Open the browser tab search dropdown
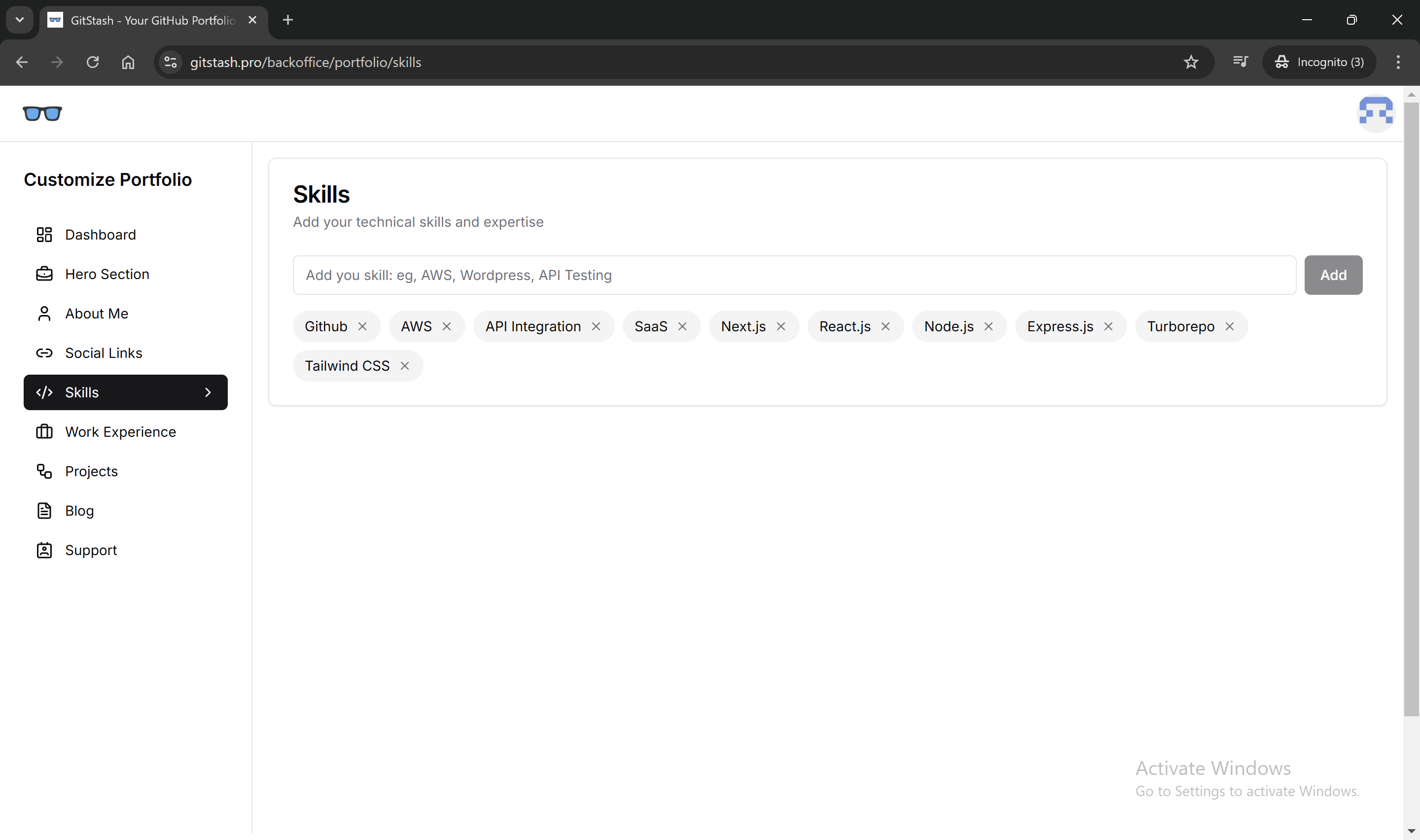This screenshot has height=840, width=1420. 19,20
